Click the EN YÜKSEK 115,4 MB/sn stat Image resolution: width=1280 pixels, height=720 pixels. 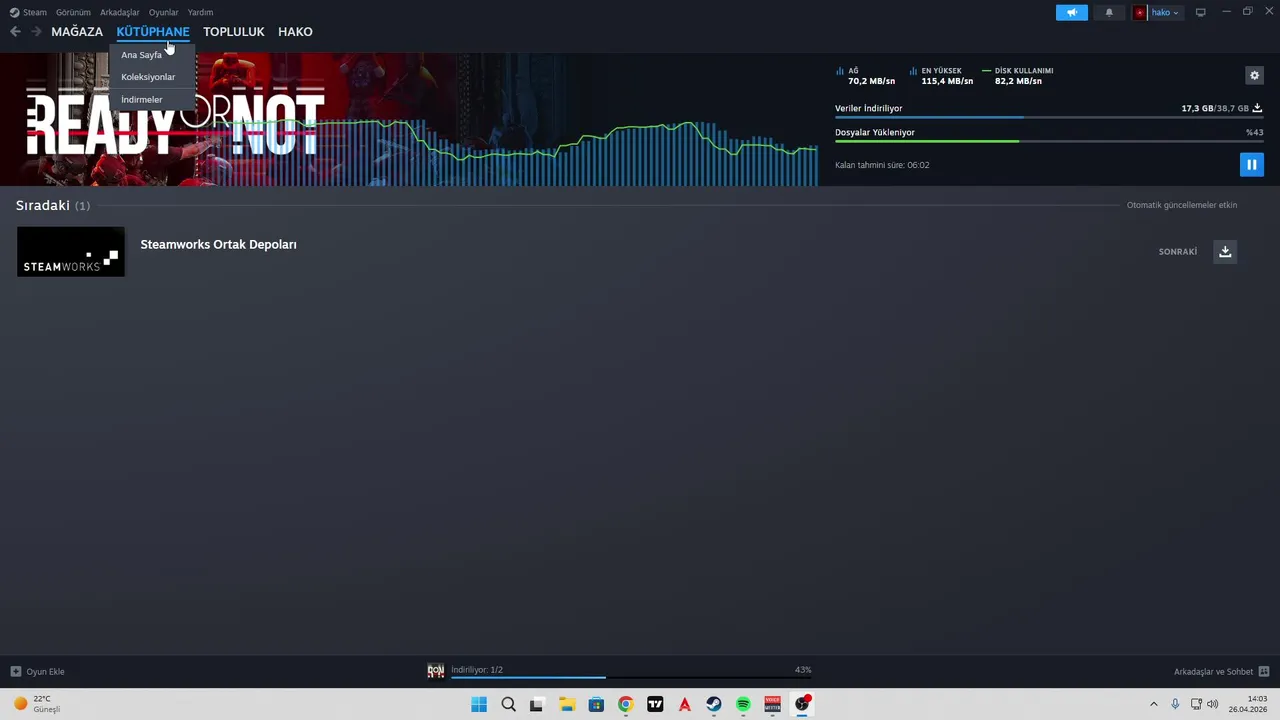point(941,76)
